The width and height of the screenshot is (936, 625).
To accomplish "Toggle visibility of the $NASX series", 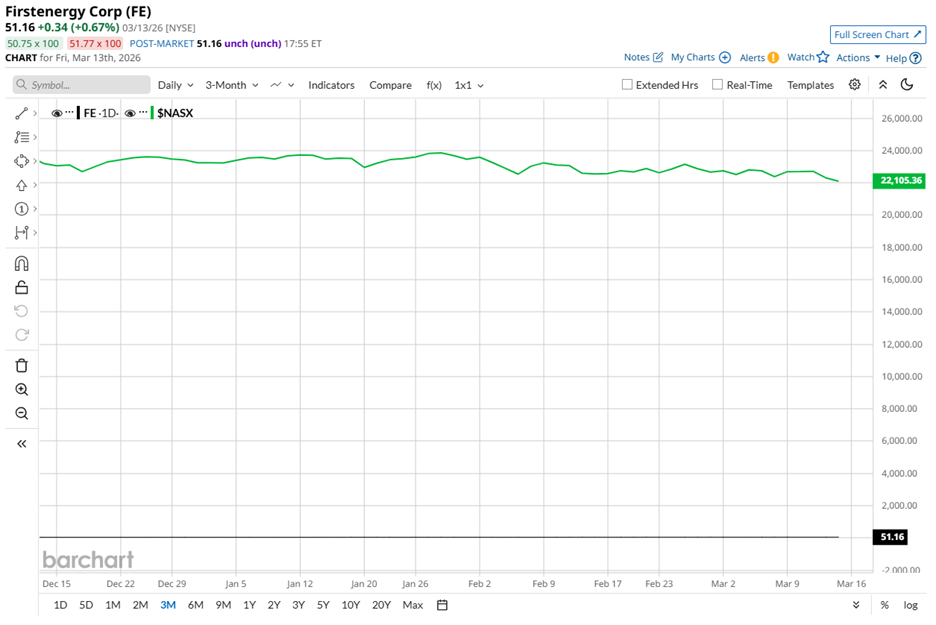I will coord(130,113).
